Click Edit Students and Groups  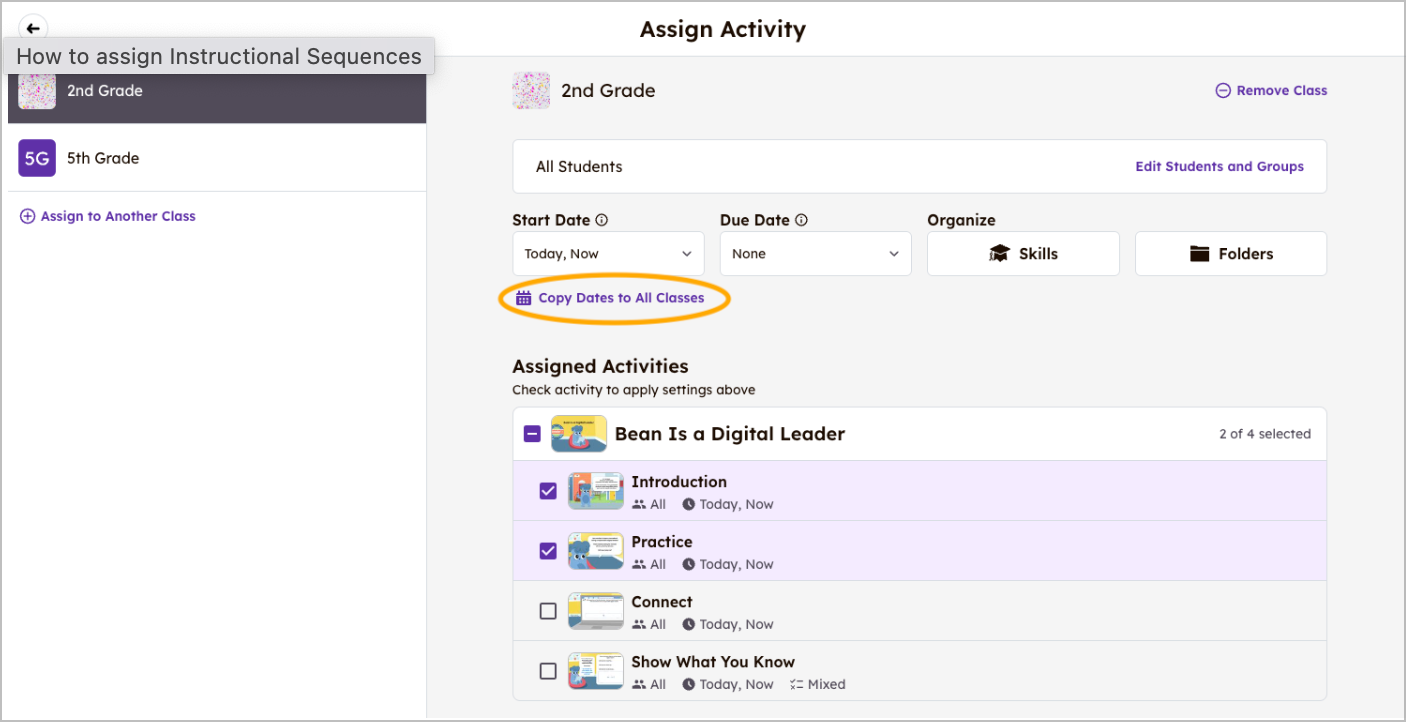coord(1220,166)
